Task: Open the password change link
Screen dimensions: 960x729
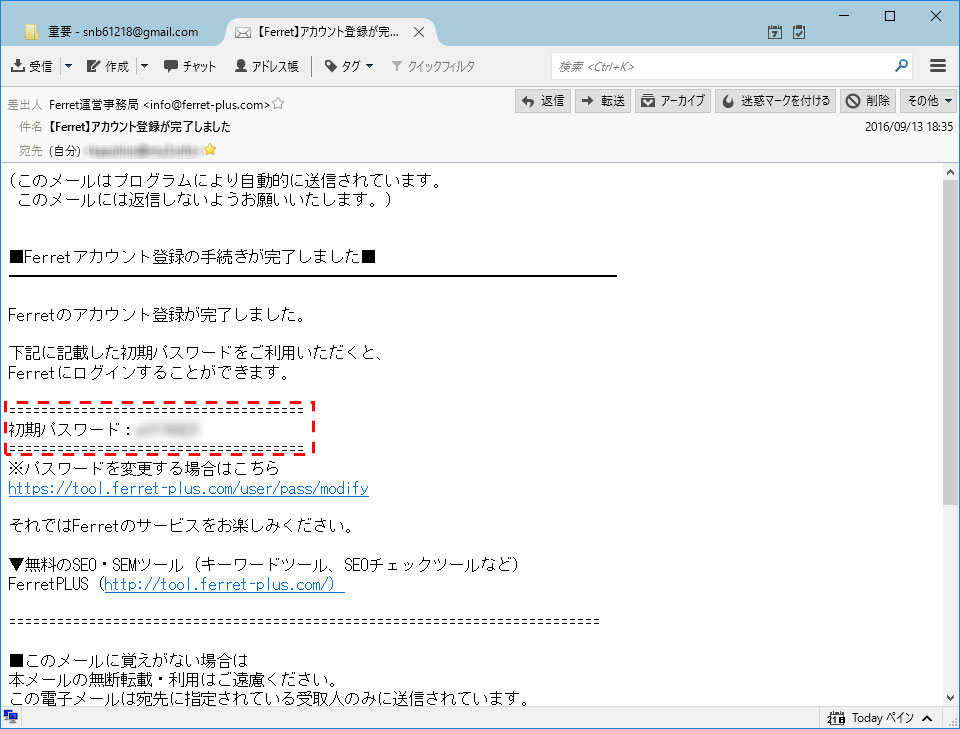Action: pyautogui.click(x=189, y=488)
